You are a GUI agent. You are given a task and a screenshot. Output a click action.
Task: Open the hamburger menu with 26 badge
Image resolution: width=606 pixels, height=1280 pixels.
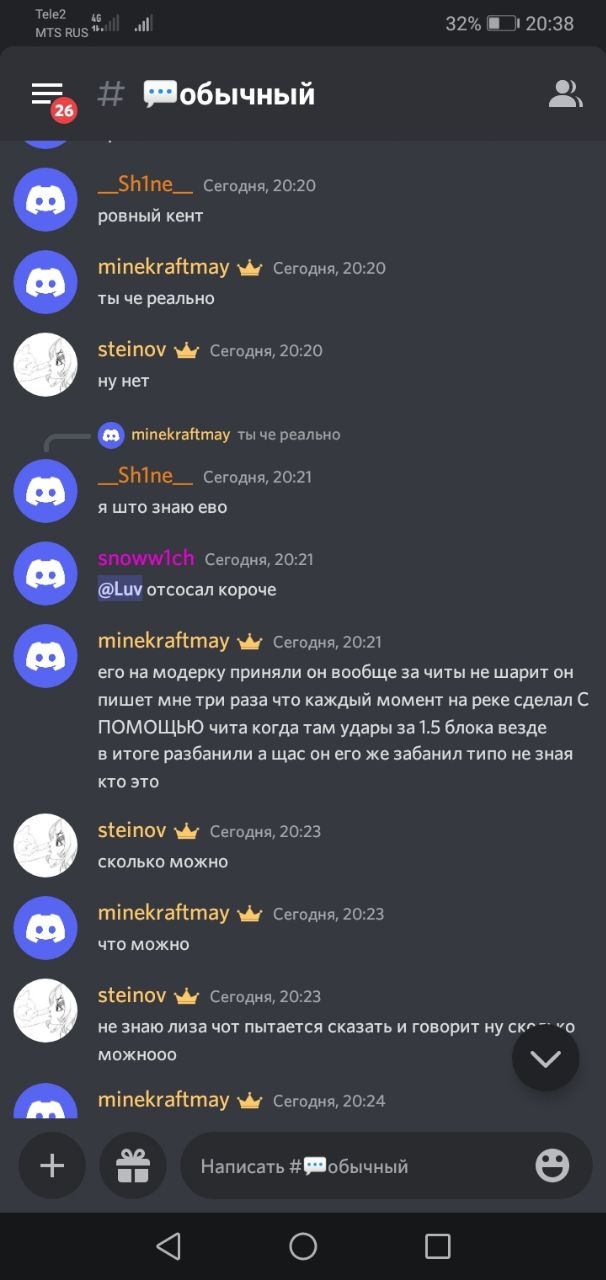tap(47, 94)
